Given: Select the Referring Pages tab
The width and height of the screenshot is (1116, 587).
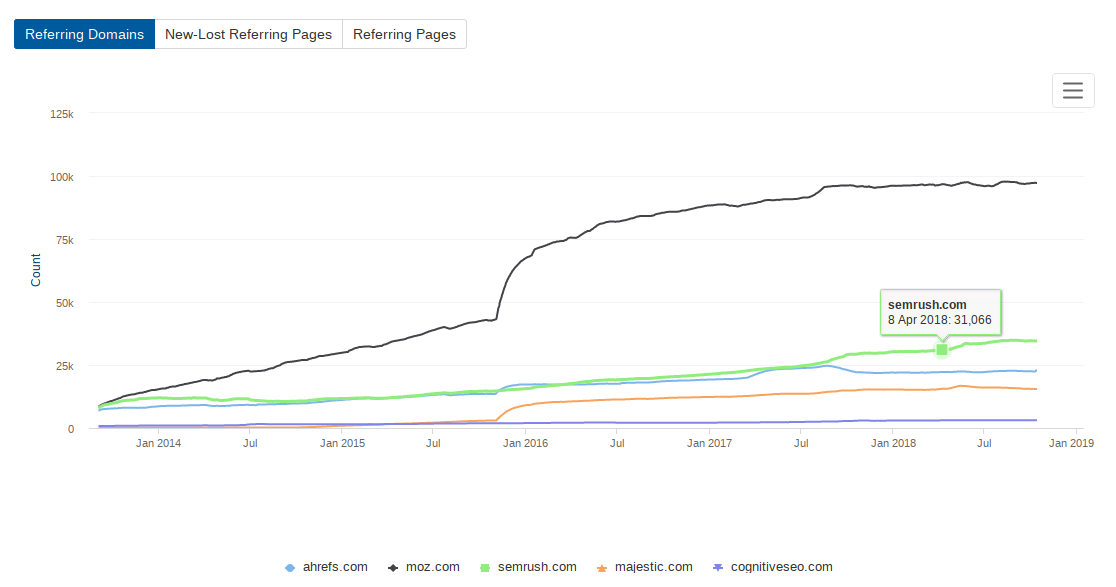Looking at the screenshot, I should pos(404,34).
